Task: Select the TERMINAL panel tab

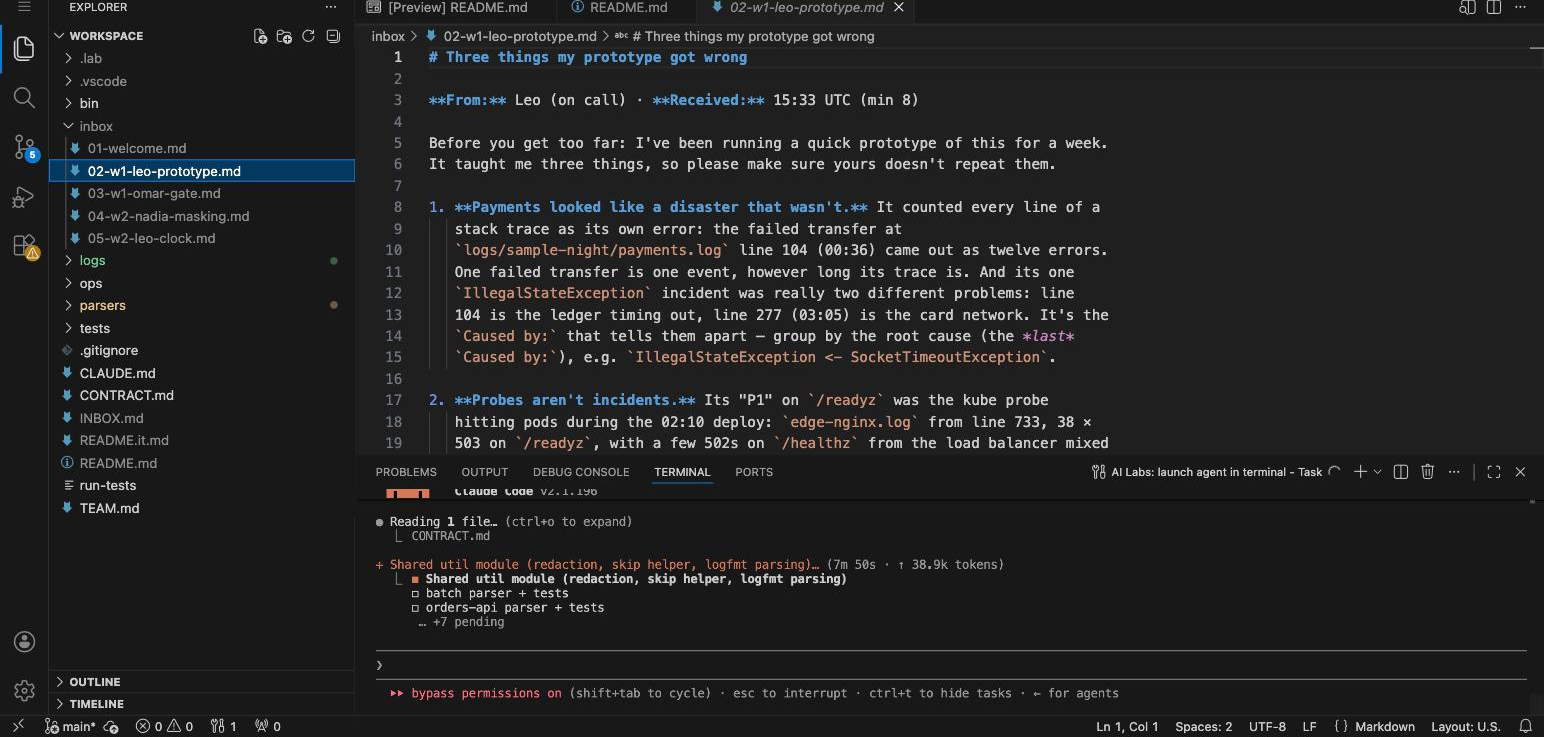Action: (x=682, y=472)
